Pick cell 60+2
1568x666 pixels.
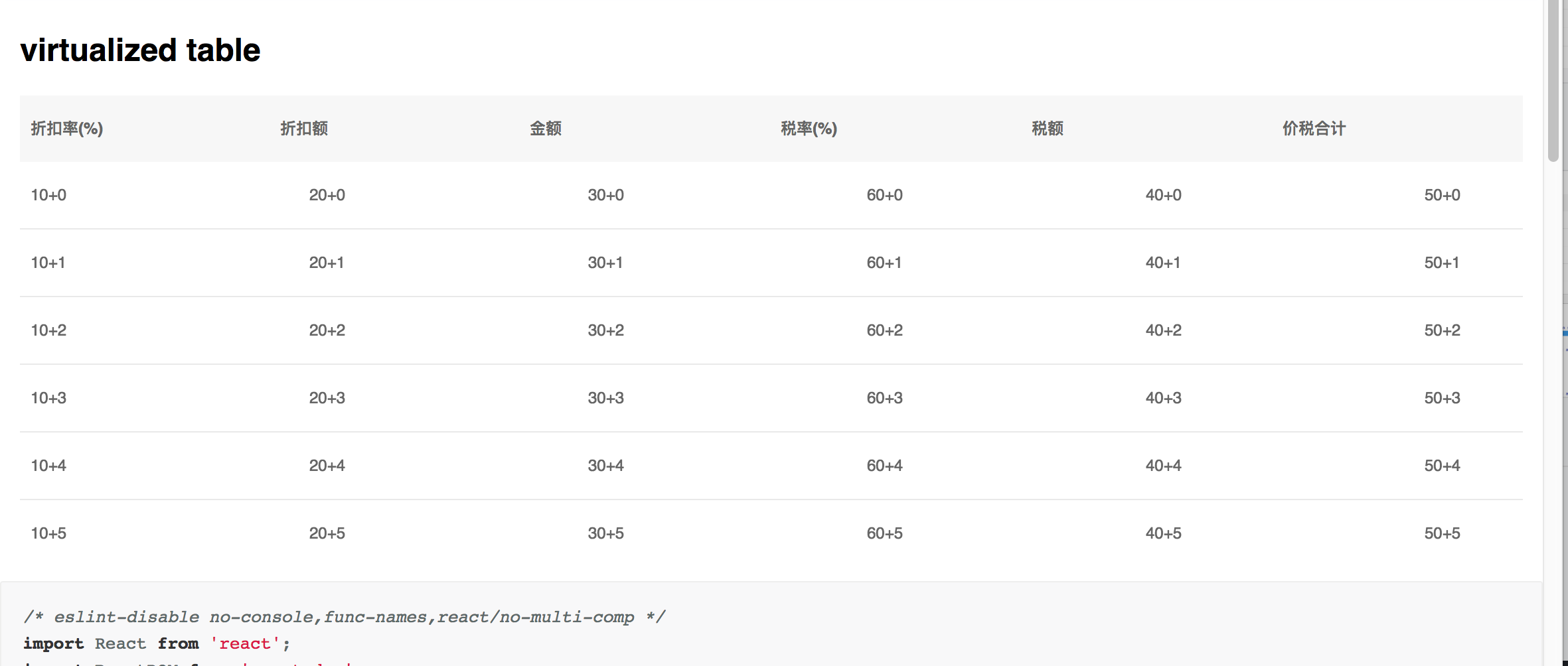885,330
